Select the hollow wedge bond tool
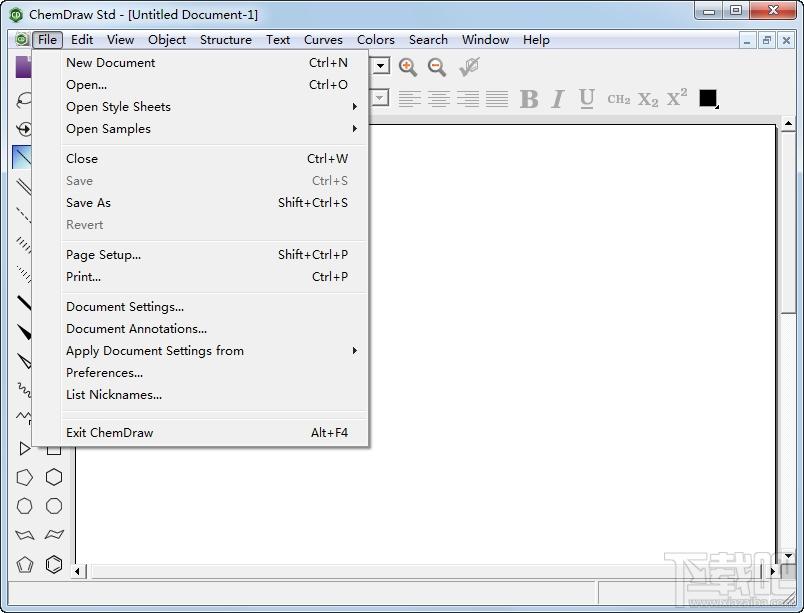The image size is (804, 613). click(x=24, y=361)
